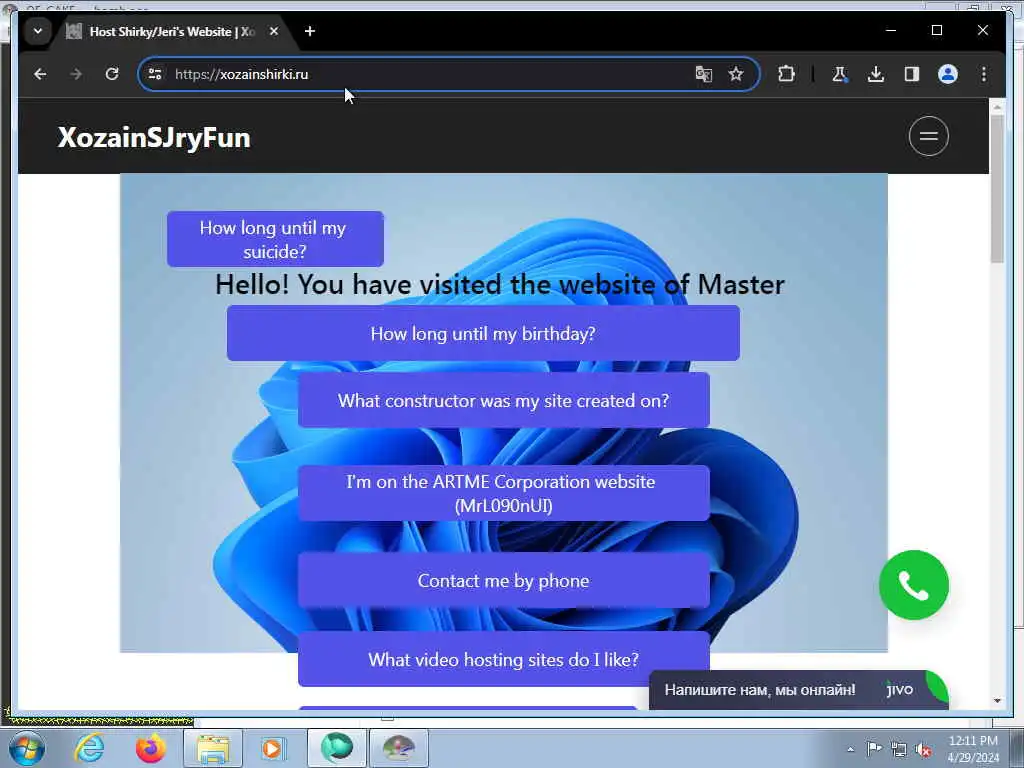Launch Internet Explorer from taskbar
This screenshot has width=1024, height=768.
point(89,748)
